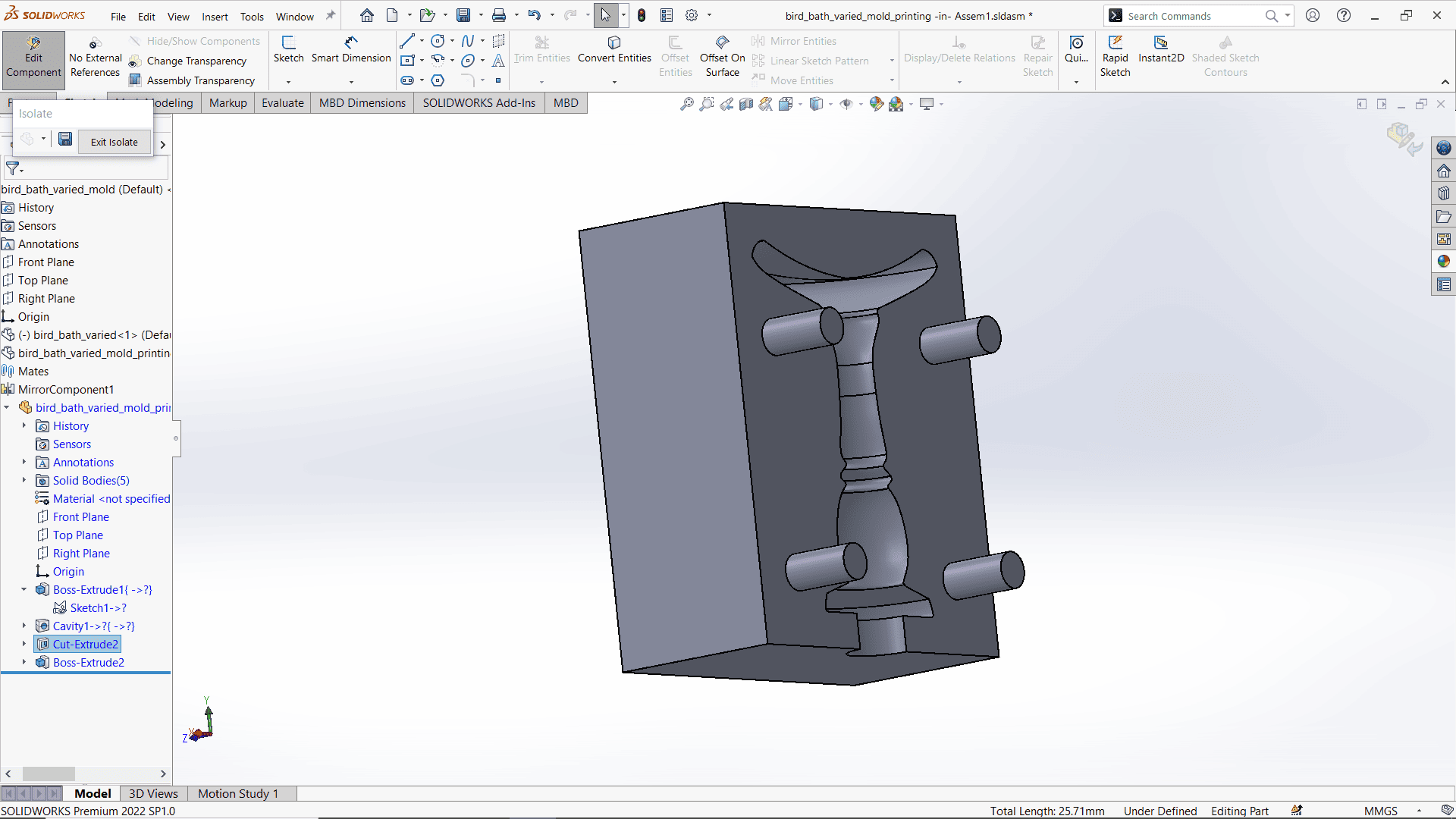The height and width of the screenshot is (819, 1456).
Task: Click Zoom to Area tool
Action: click(707, 104)
